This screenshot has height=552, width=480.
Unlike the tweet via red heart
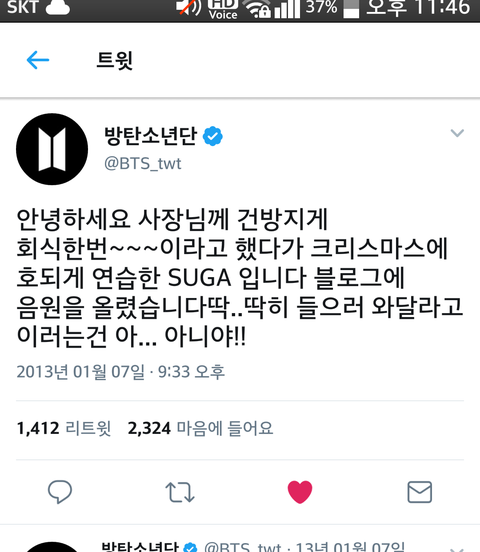click(x=300, y=491)
